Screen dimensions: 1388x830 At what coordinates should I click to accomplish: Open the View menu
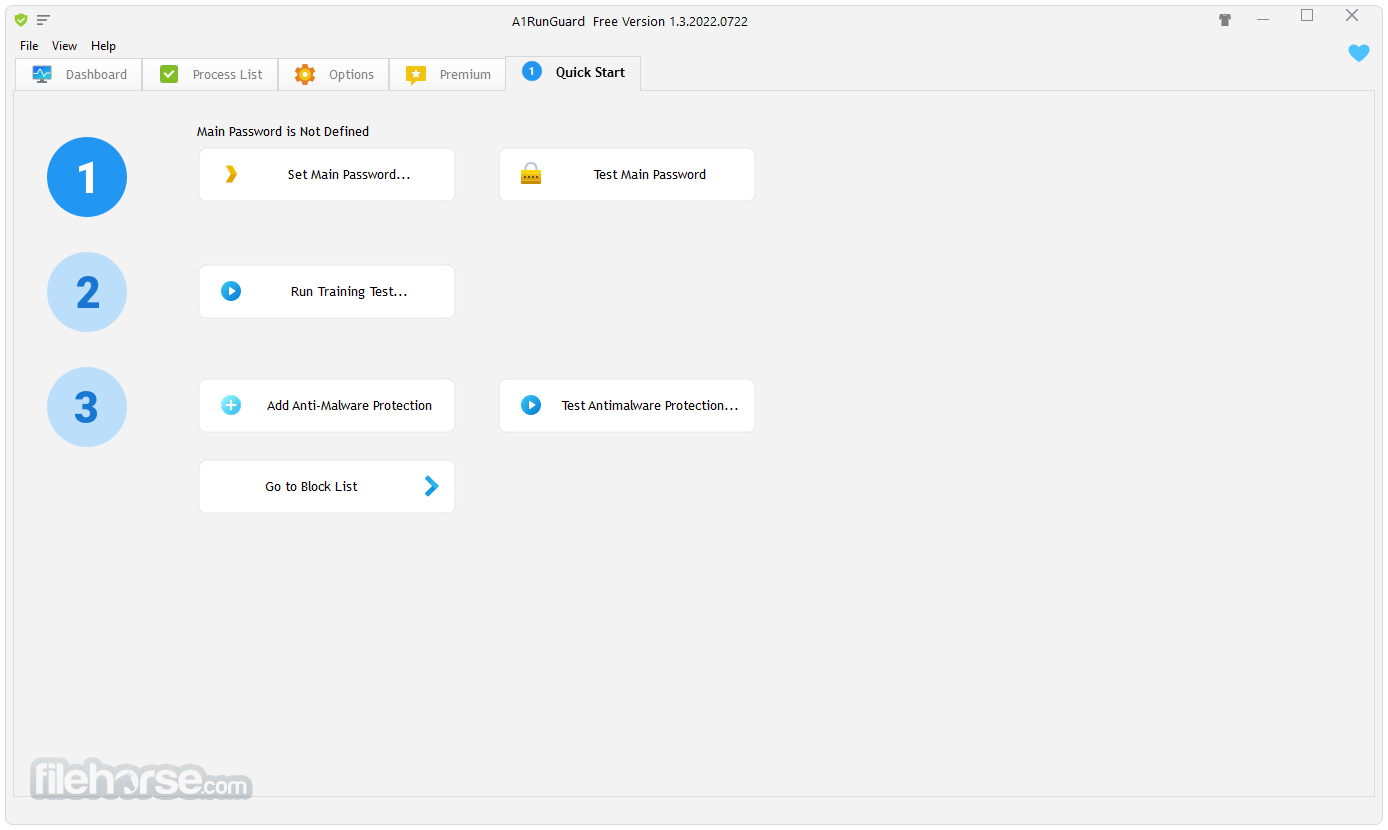[x=65, y=46]
